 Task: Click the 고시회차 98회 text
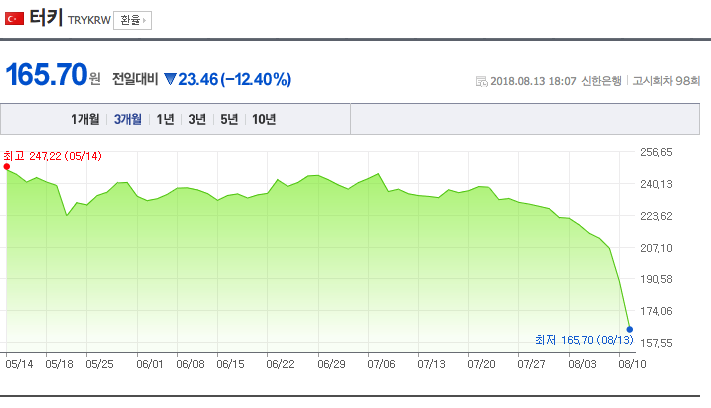tap(666, 81)
